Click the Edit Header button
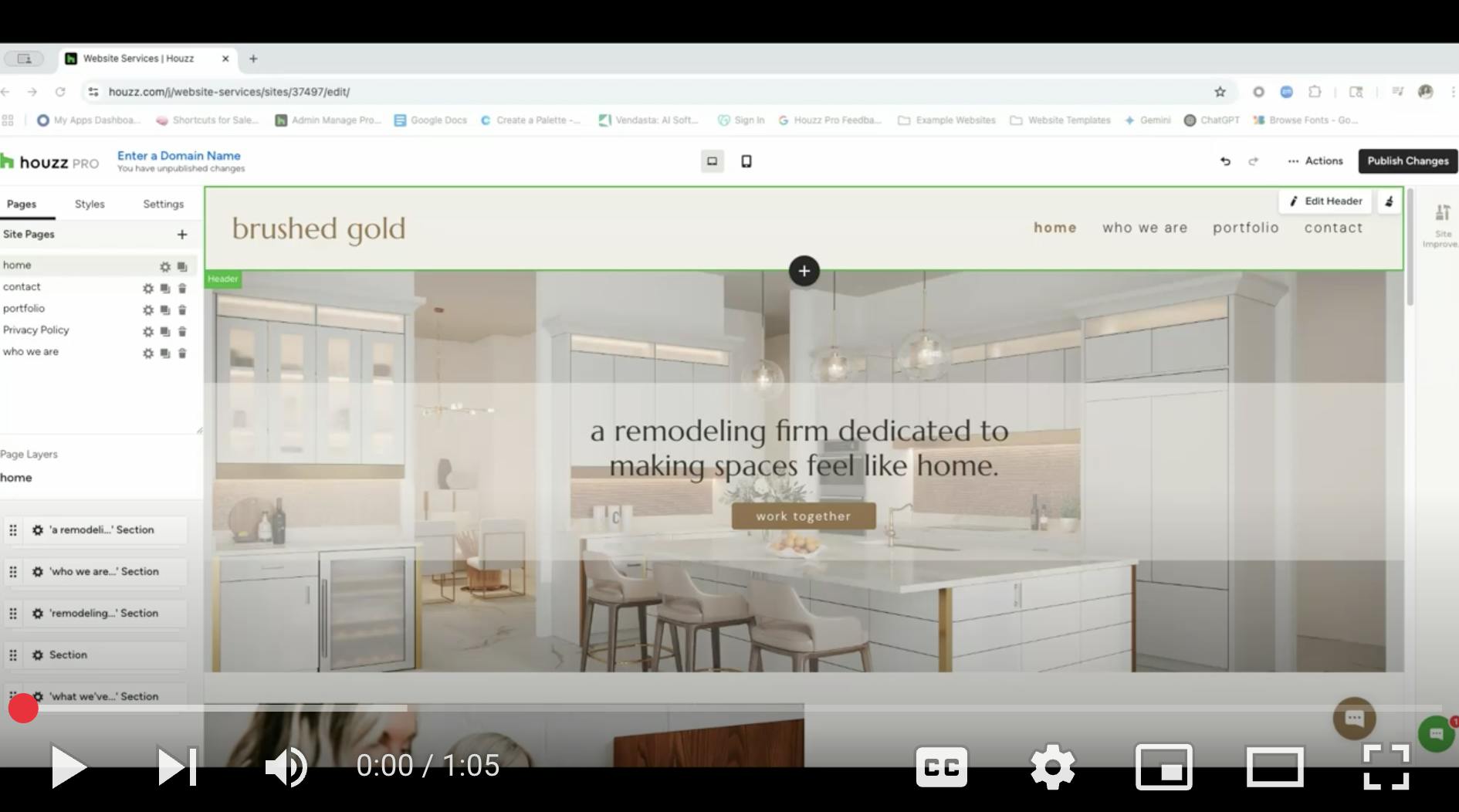Image resolution: width=1459 pixels, height=812 pixels. (1325, 201)
